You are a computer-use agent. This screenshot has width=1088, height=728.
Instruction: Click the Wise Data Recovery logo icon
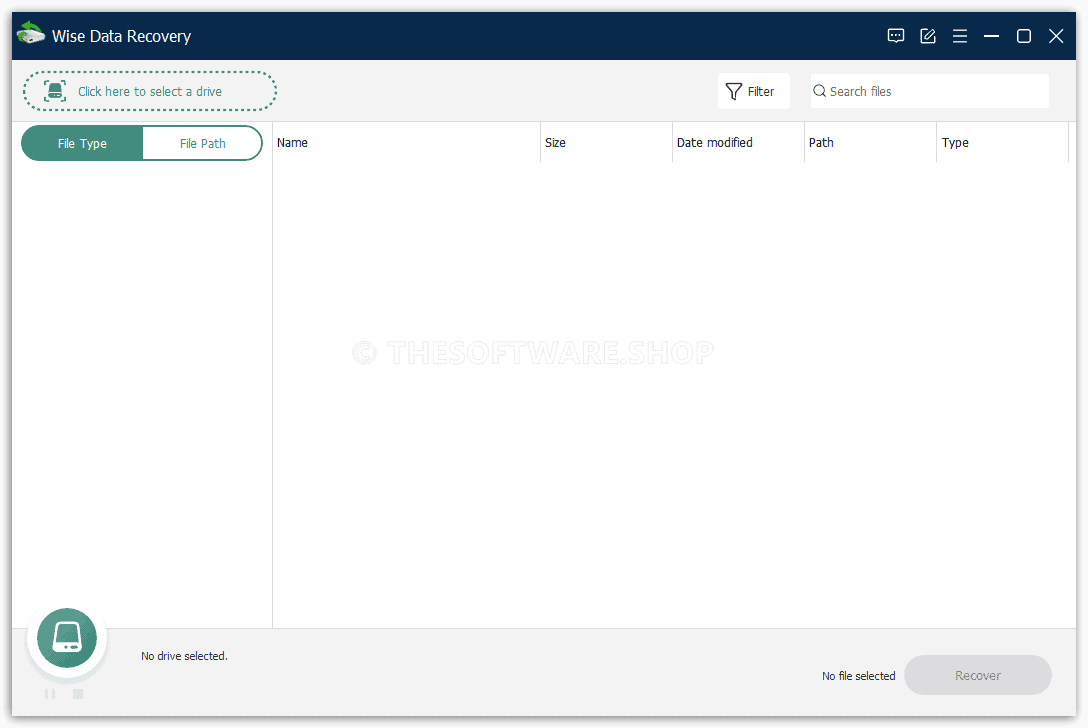point(31,34)
